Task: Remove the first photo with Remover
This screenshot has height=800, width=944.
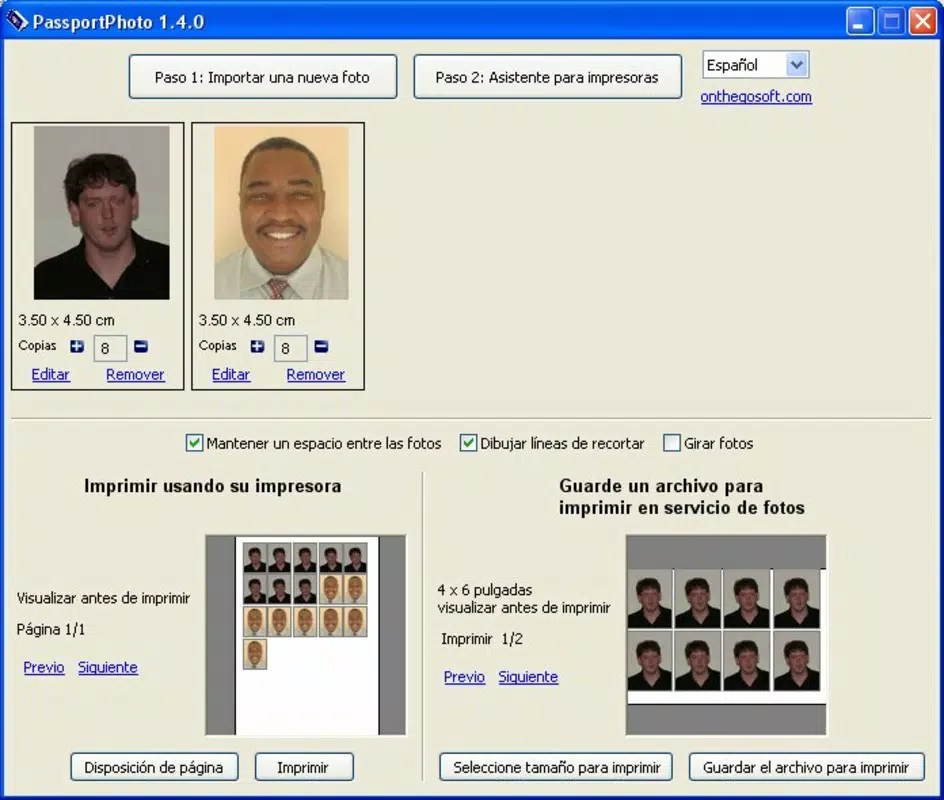Action: (135, 374)
